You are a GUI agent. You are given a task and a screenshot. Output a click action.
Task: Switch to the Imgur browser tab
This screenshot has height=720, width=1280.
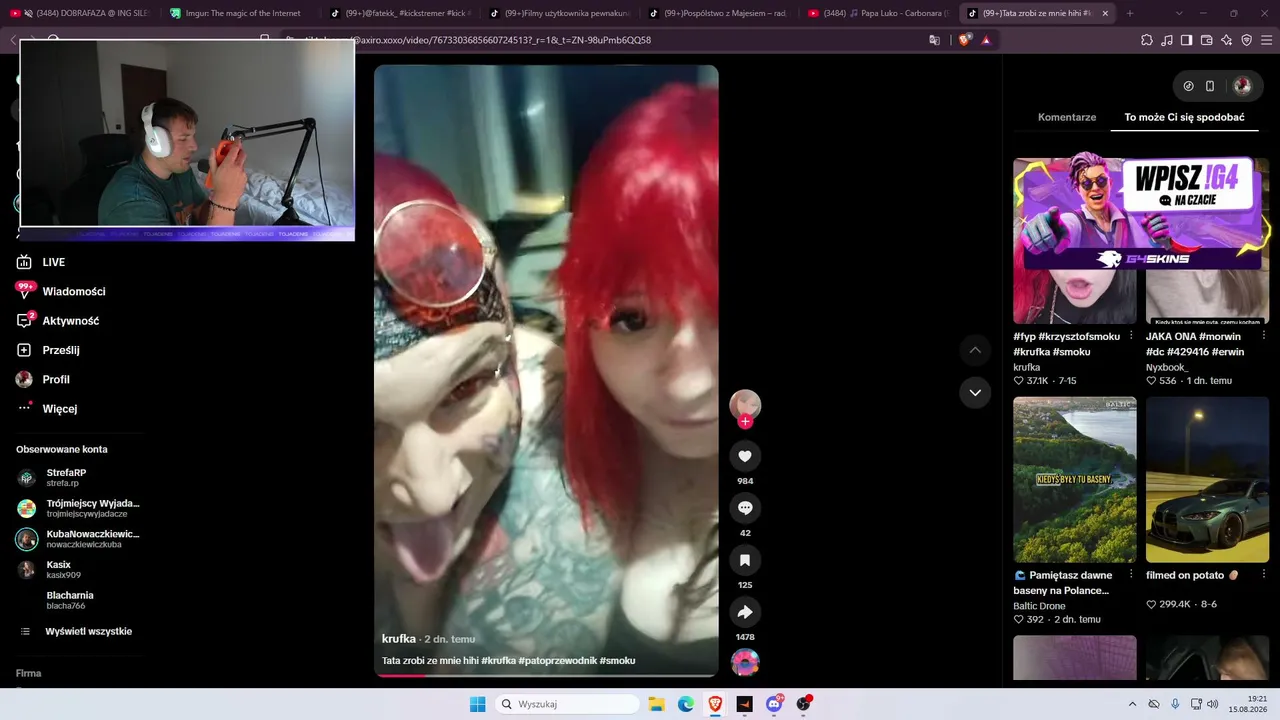point(240,13)
